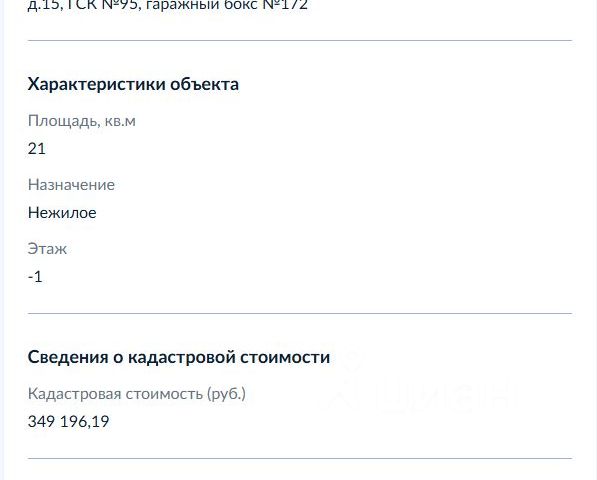Click the floor value -1
This screenshot has width=597, height=480.
(x=35, y=276)
